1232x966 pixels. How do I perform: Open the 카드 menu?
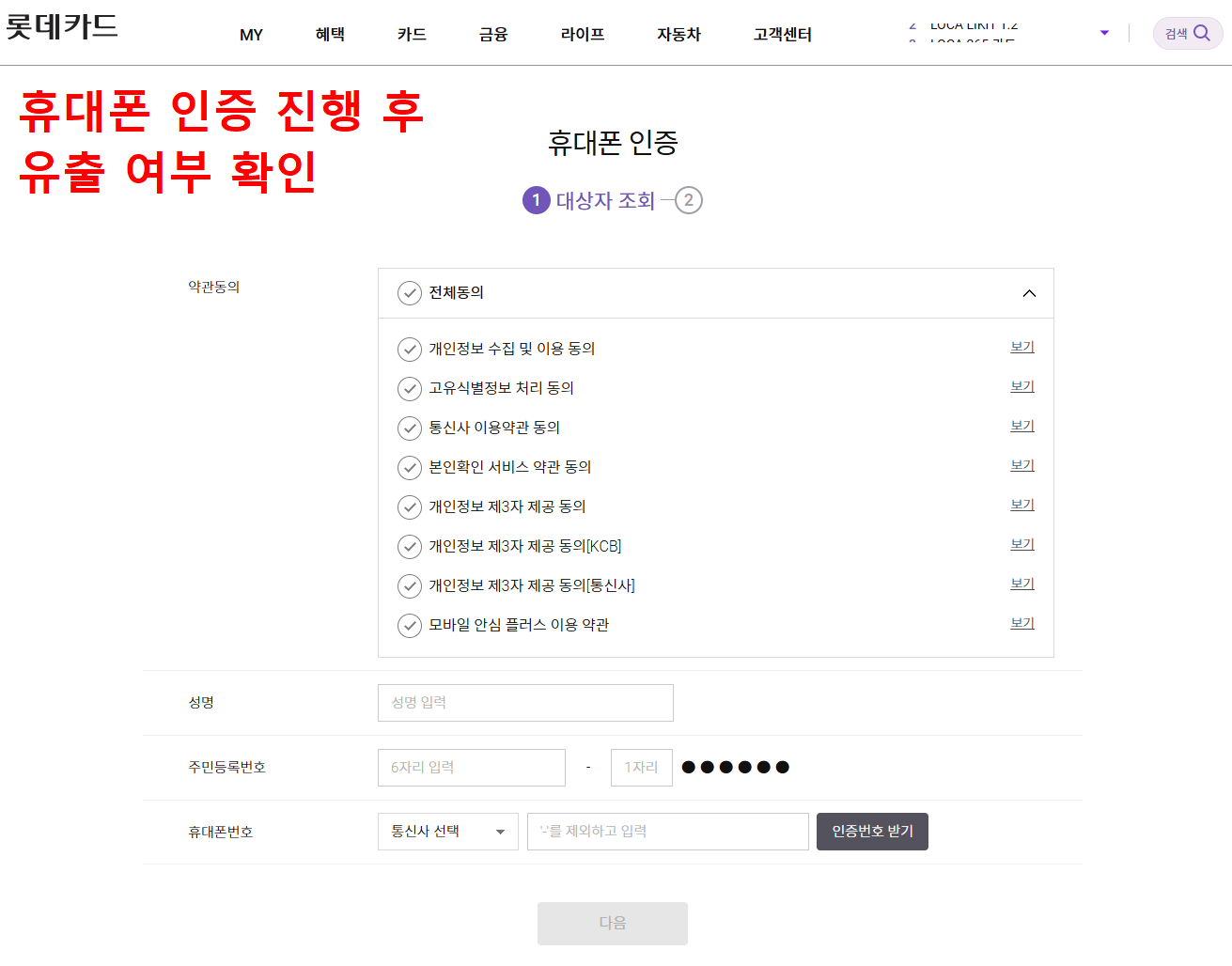411,34
